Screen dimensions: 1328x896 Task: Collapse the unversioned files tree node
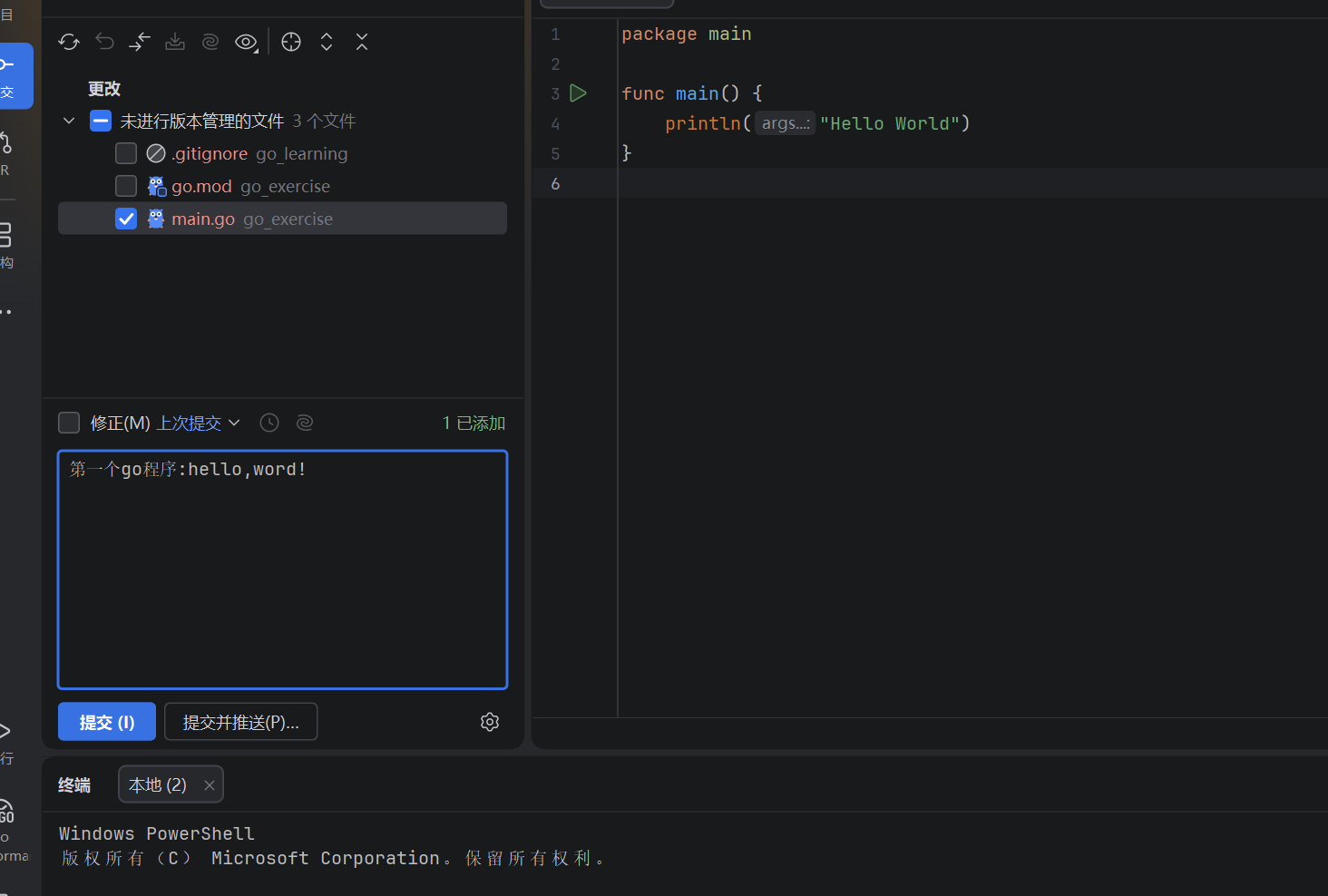69,121
